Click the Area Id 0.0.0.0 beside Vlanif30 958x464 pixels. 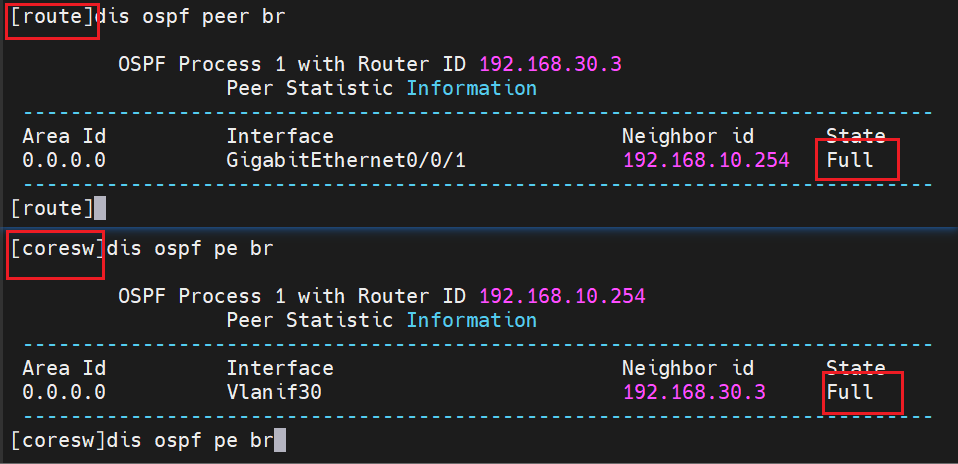[x=63, y=392]
